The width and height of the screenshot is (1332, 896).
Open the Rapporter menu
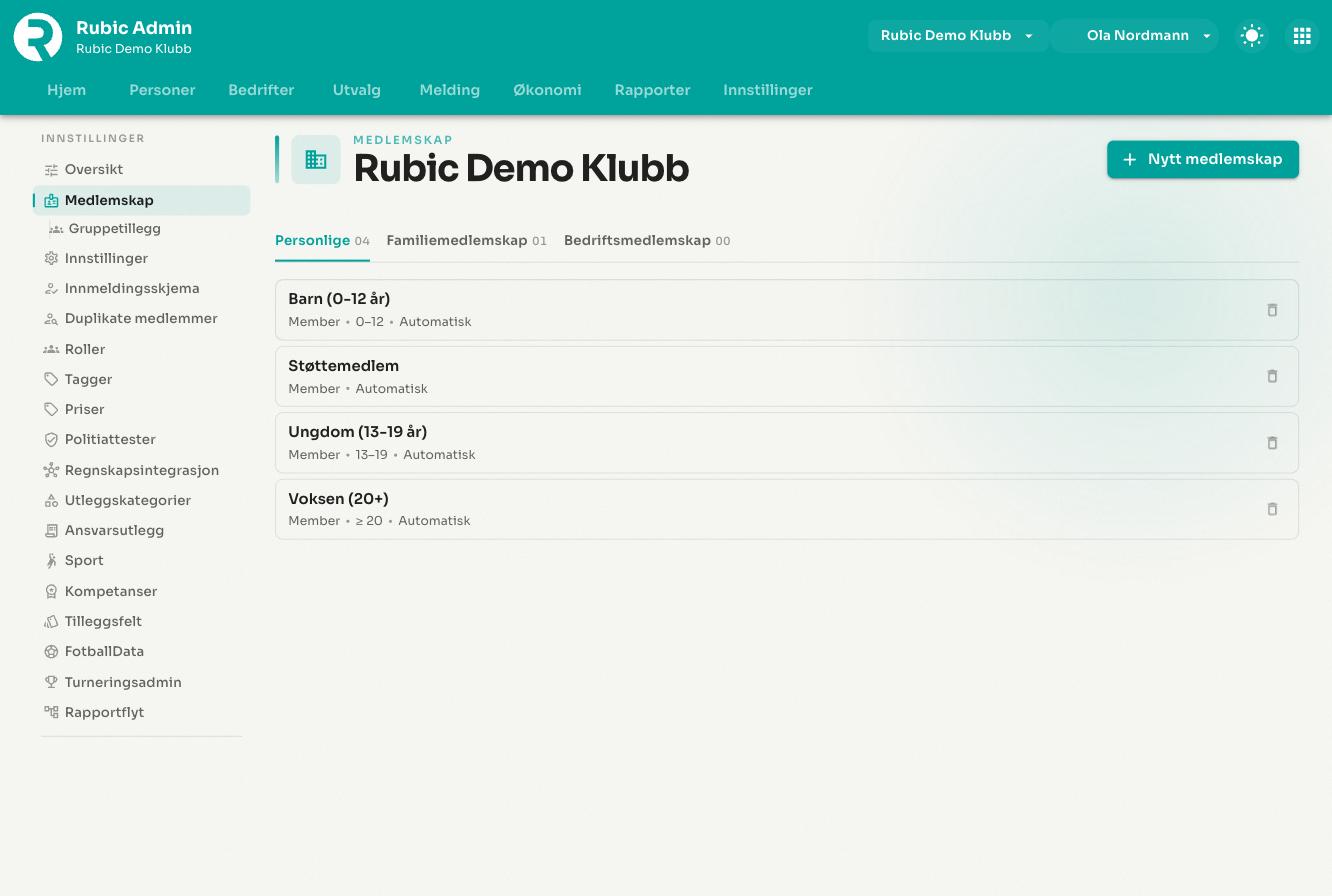coord(652,90)
